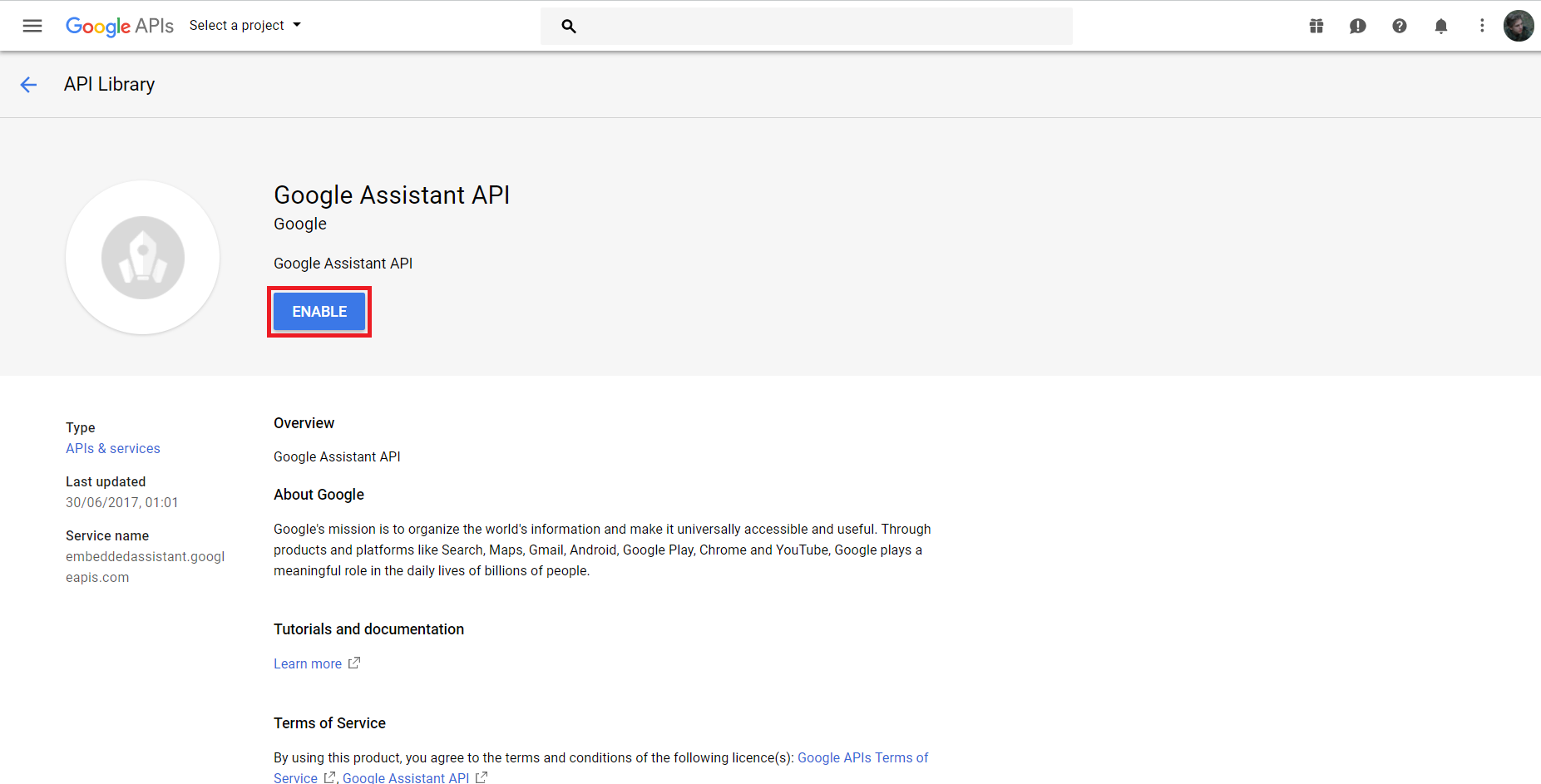Click the Learn more external-link icon
Image resolution: width=1541 pixels, height=784 pixels.
tap(354, 663)
